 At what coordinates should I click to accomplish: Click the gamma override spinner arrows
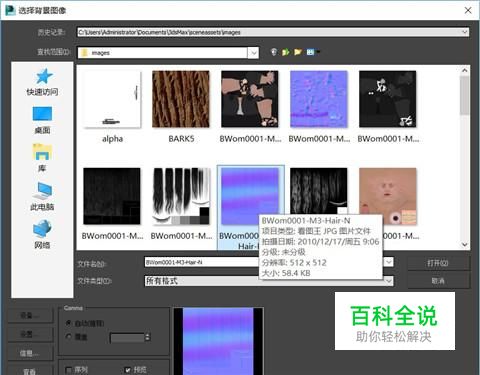coord(147,337)
